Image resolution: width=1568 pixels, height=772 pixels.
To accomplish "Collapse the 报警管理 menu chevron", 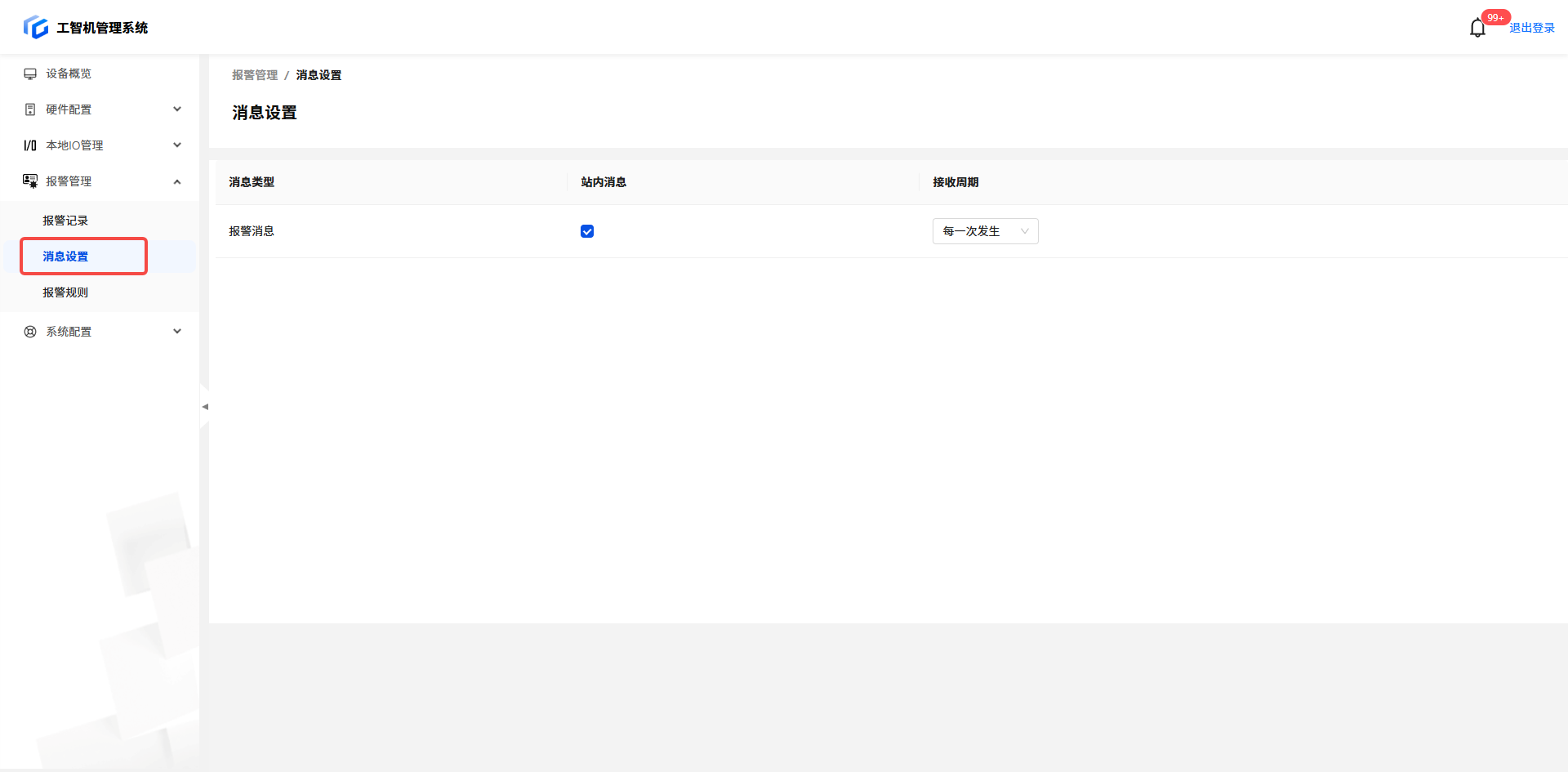I will tap(177, 181).
